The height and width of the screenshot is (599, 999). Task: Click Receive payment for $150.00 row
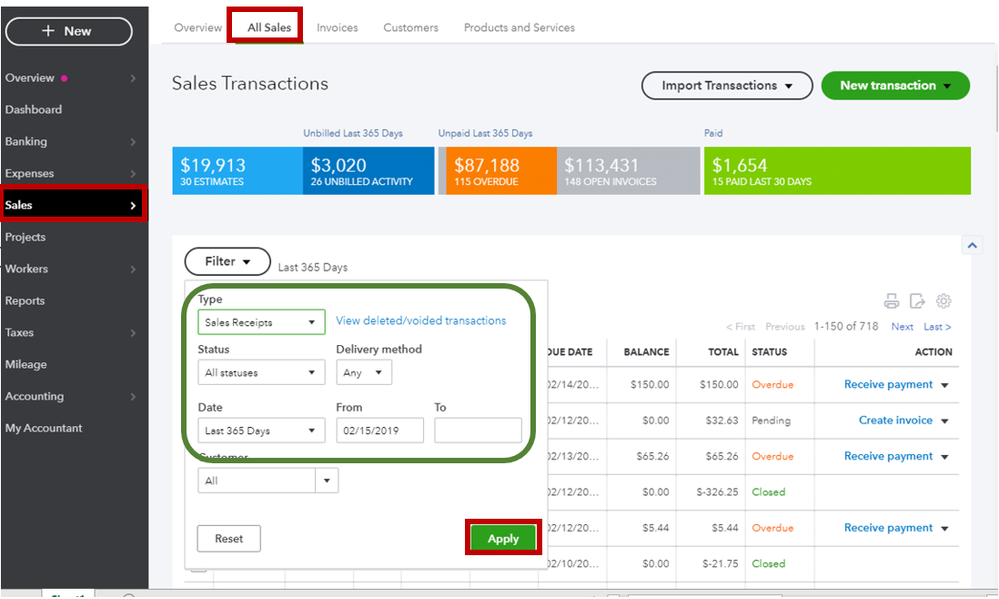[x=888, y=384]
